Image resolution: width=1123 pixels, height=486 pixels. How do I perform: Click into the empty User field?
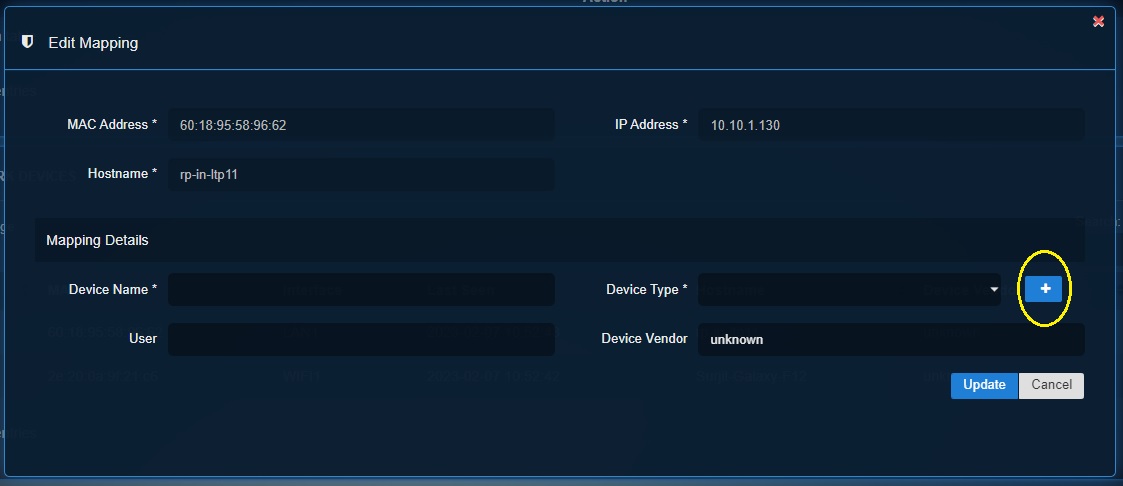(x=361, y=339)
